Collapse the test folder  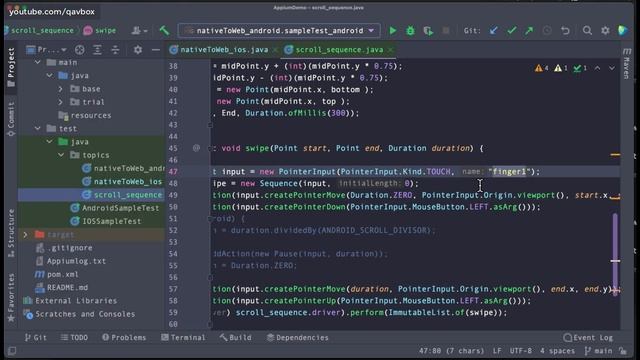[x=38, y=129]
